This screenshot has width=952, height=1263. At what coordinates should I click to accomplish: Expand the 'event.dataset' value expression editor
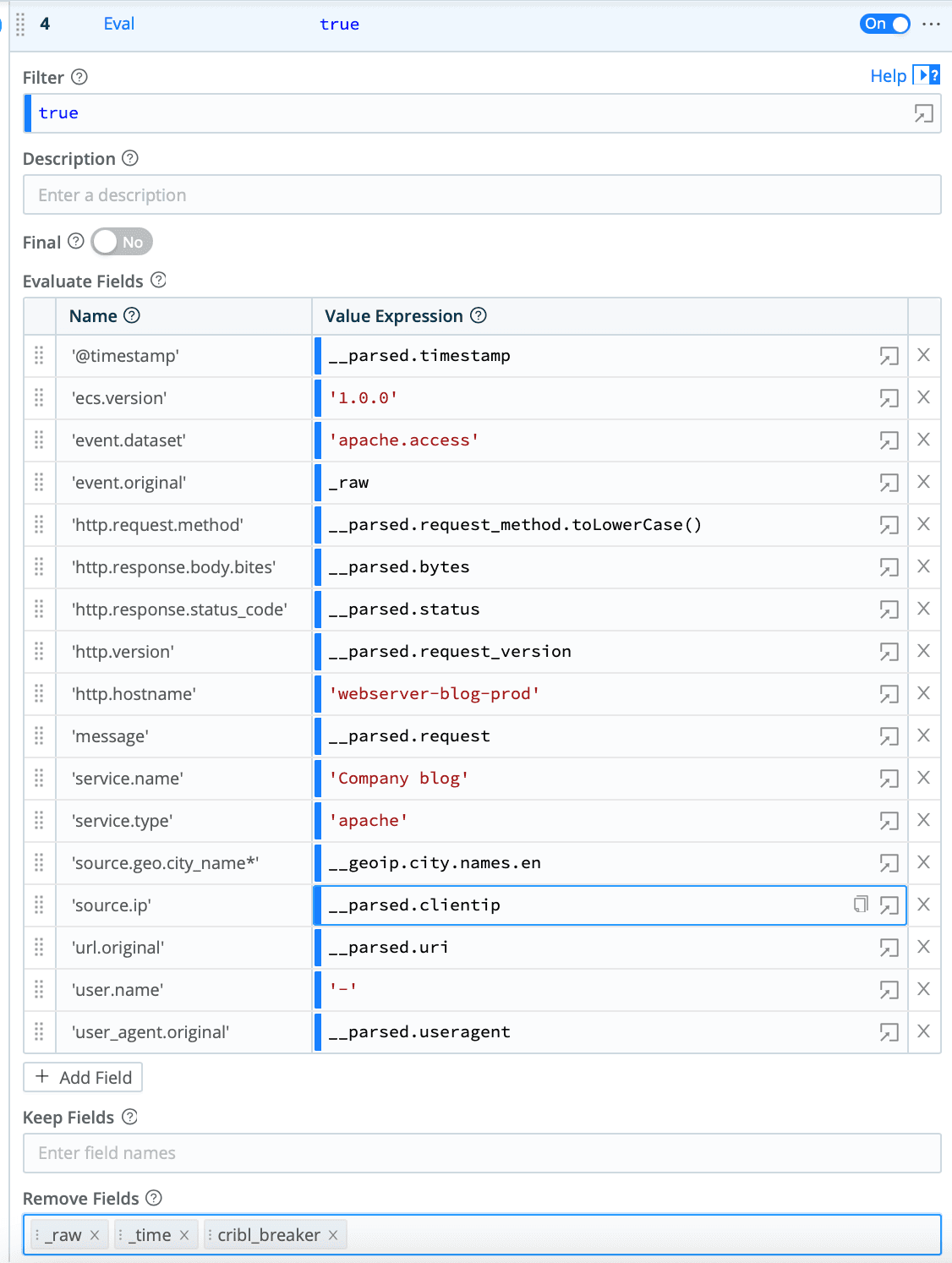889,440
